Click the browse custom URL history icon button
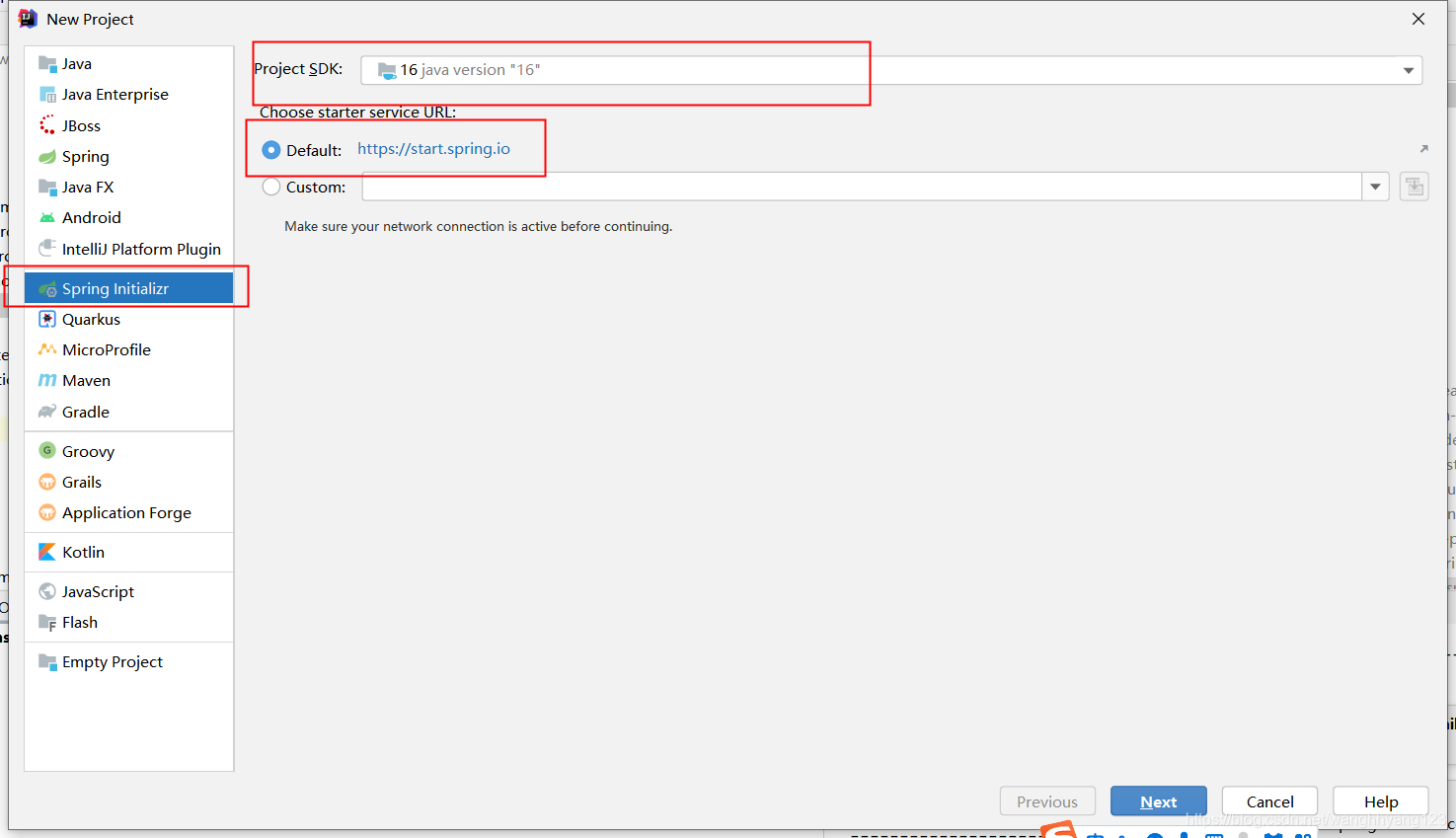The image size is (1456, 838). point(1415,187)
